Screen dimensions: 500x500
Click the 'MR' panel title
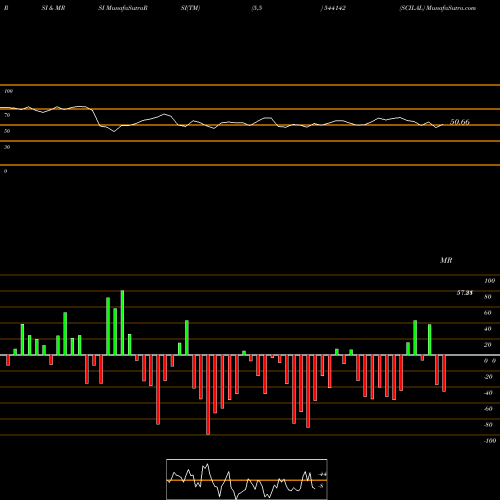pyautogui.click(x=446, y=260)
